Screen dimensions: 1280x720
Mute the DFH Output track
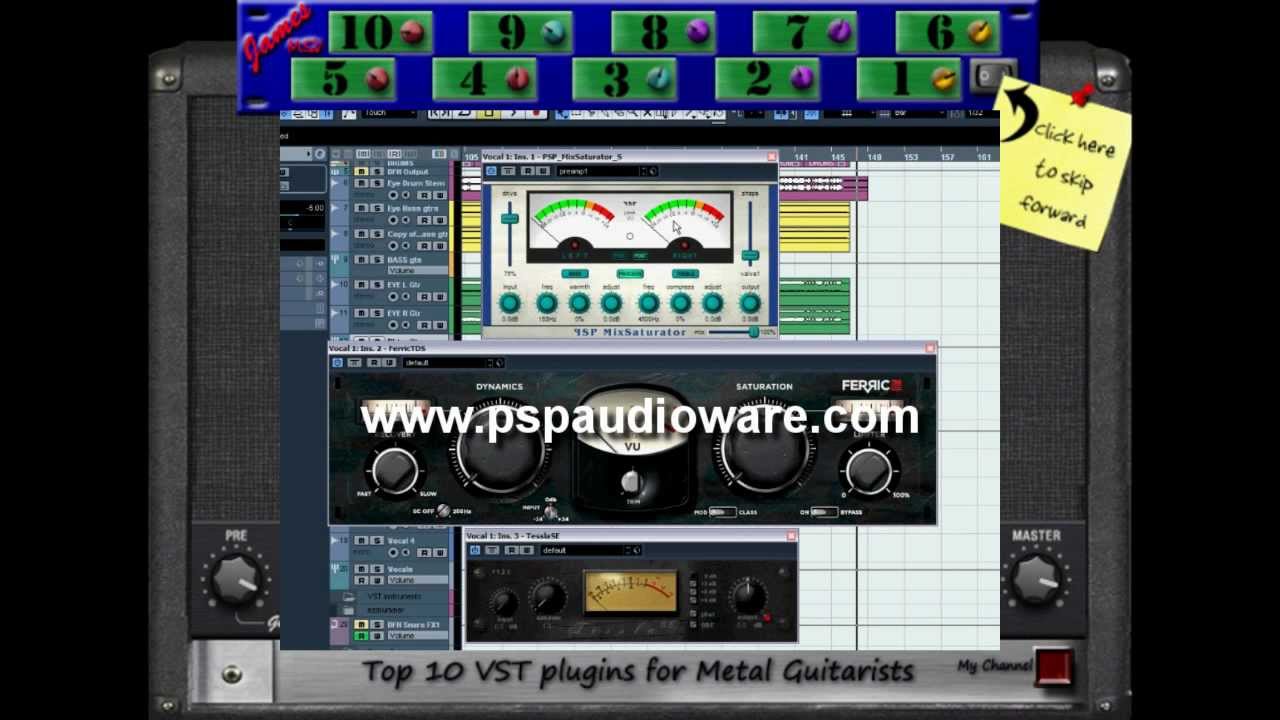(x=362, y=172)
